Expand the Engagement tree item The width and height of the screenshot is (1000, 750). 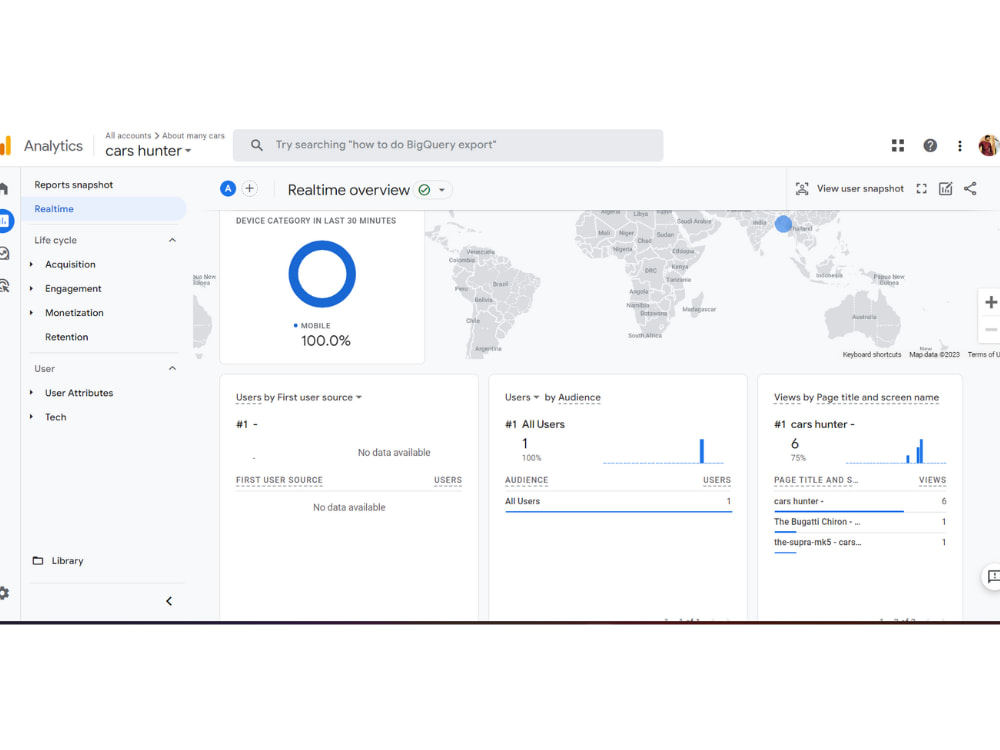(x=31, y=288)
